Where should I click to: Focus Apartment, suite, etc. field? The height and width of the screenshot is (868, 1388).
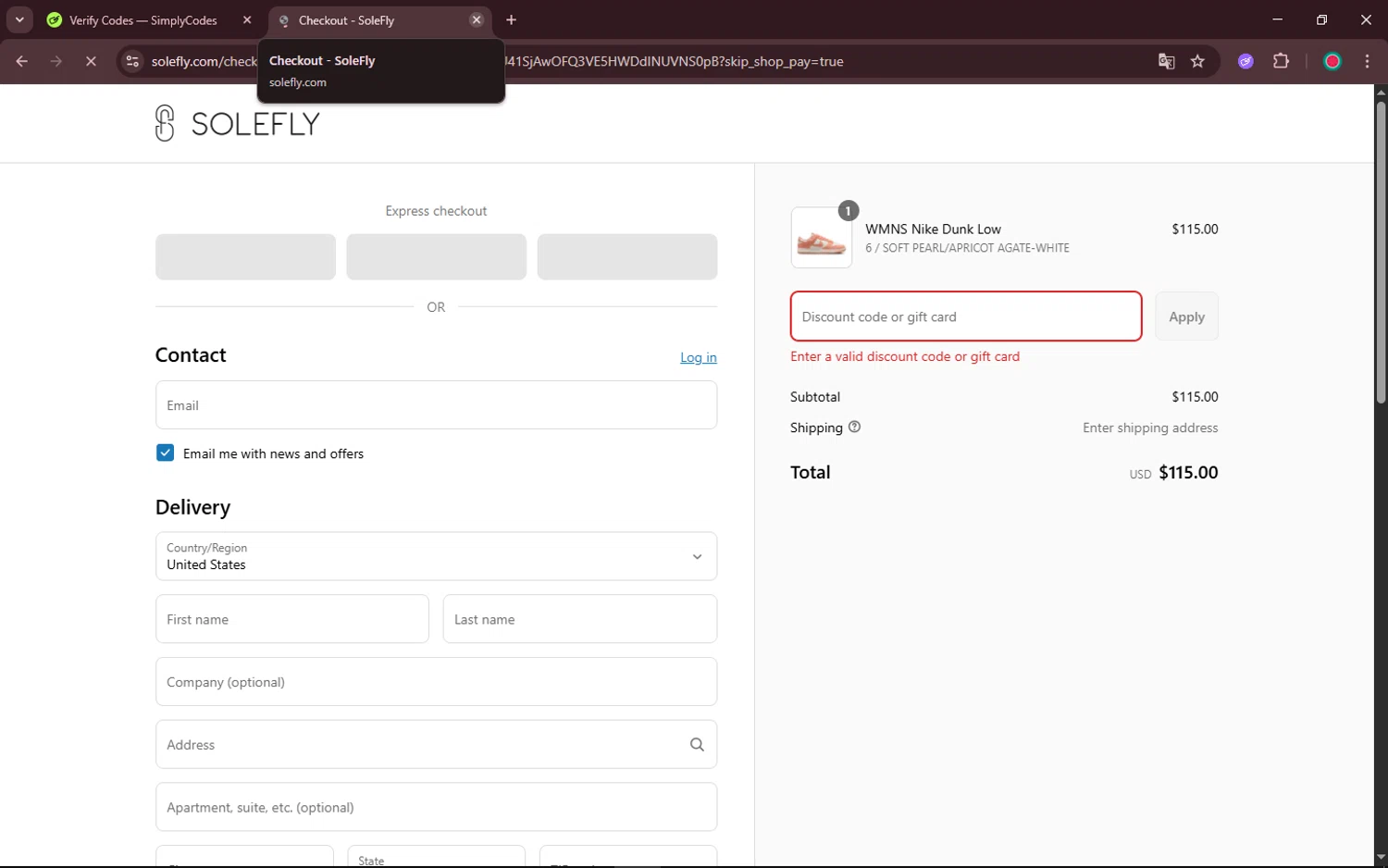pos(436,807)
